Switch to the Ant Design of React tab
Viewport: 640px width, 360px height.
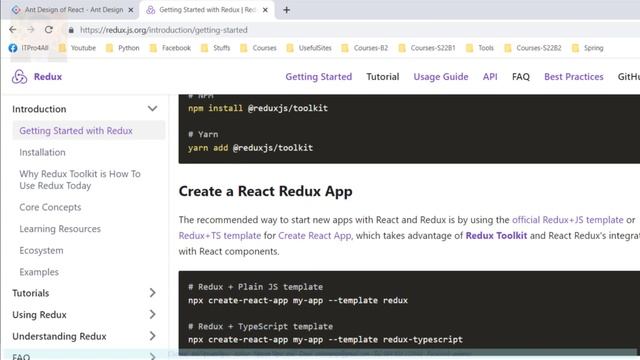[x=69, y=10]
